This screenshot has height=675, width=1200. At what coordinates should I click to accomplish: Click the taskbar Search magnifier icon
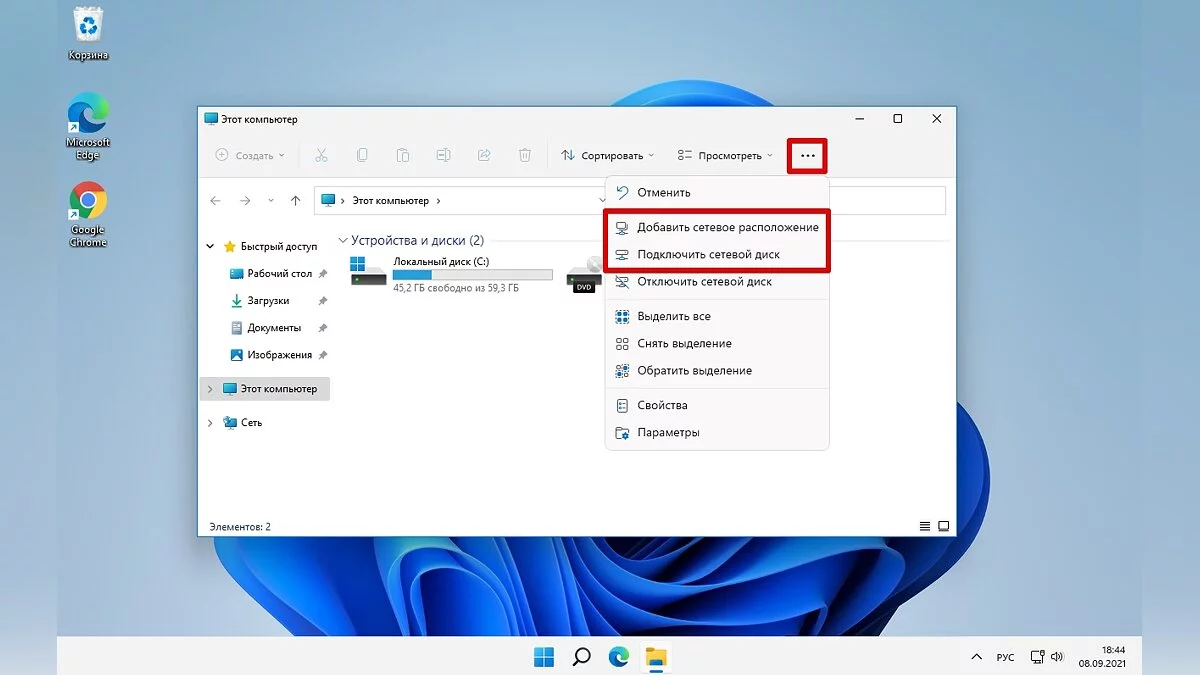pyautogui.click(x=581, y=657)
